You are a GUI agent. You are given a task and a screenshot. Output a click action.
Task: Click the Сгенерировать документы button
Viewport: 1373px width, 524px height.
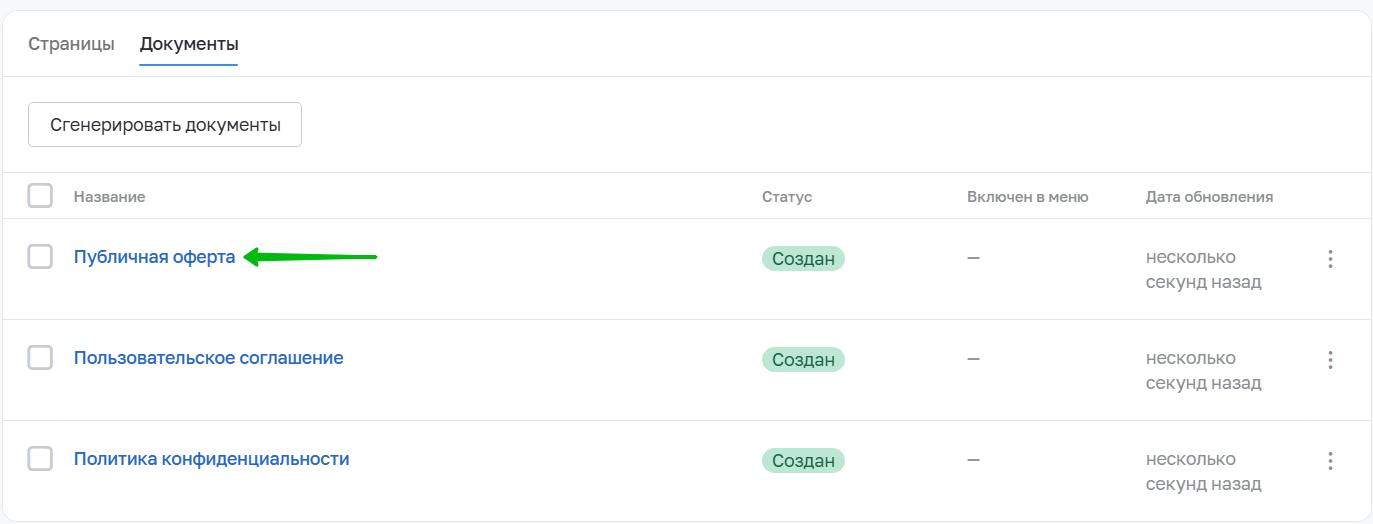(165, 125)
